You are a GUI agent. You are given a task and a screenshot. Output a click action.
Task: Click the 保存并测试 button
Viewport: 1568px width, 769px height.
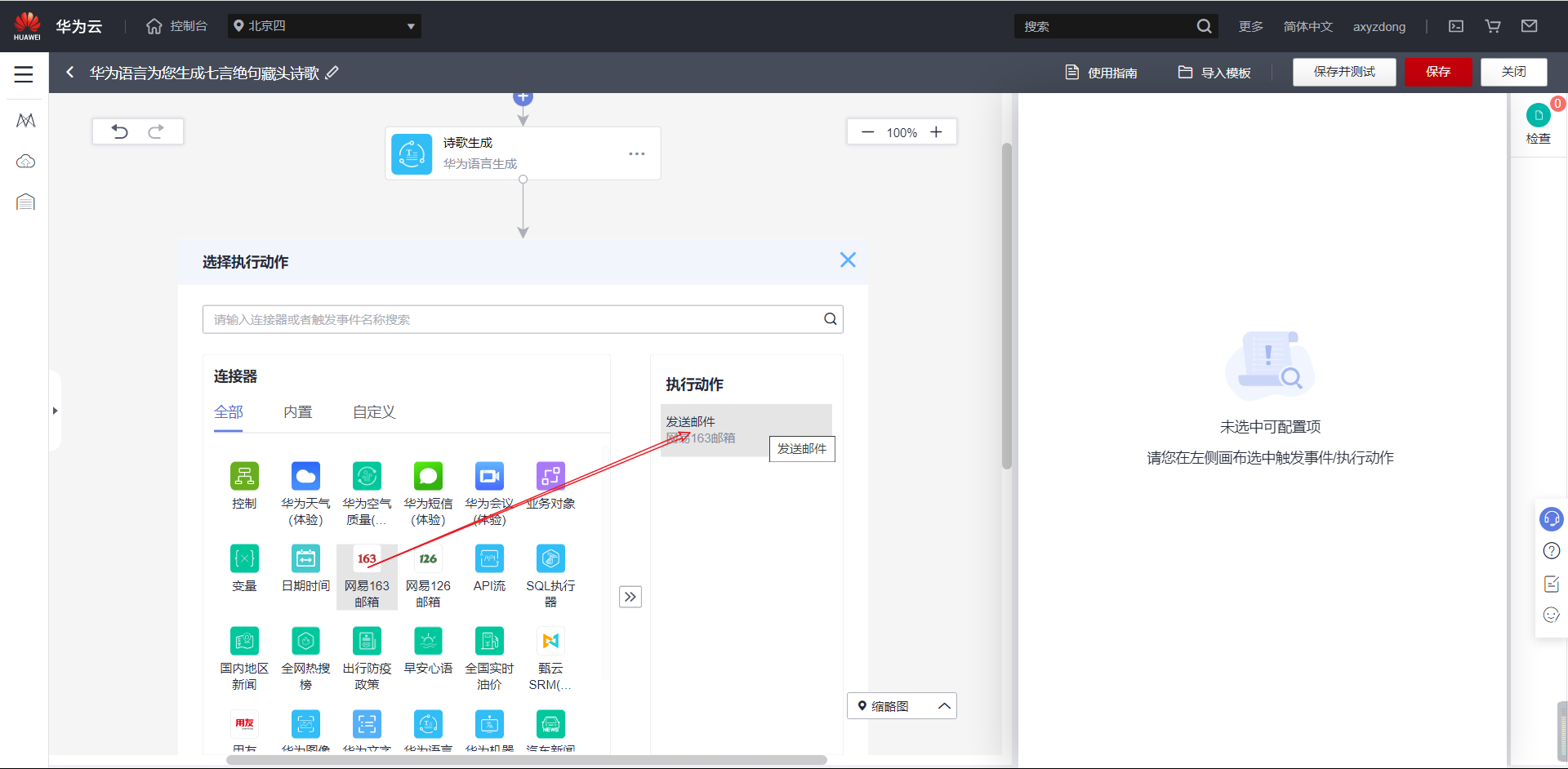click(1344, 72)
